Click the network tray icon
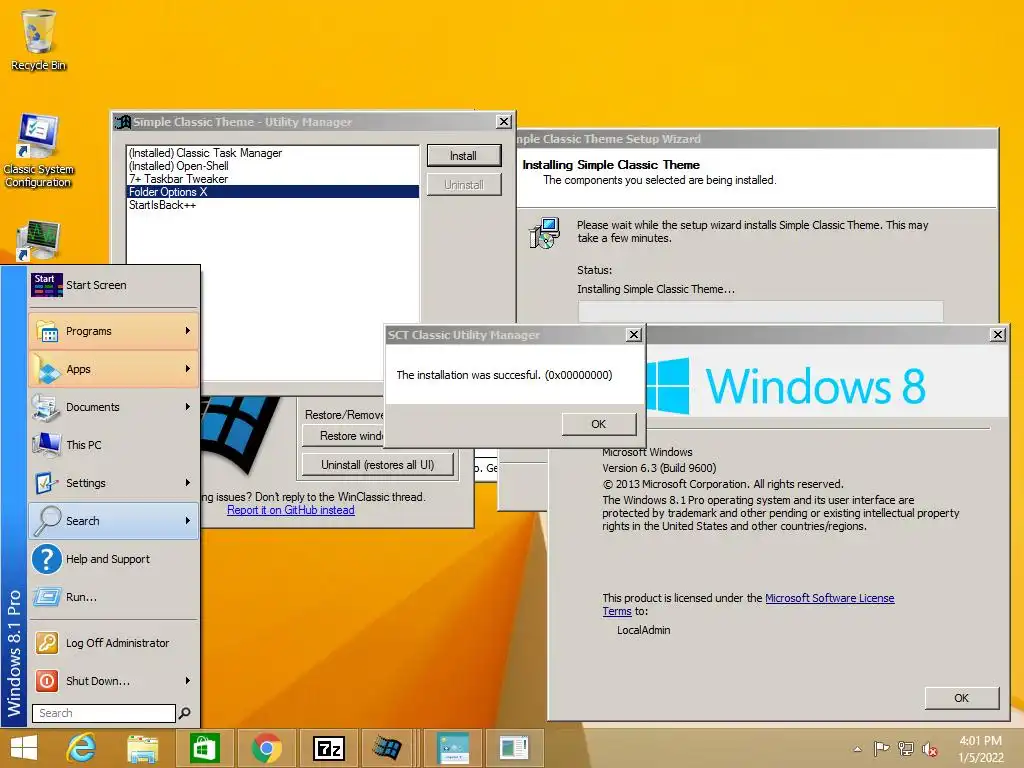1024x768 pixels. 906,749
